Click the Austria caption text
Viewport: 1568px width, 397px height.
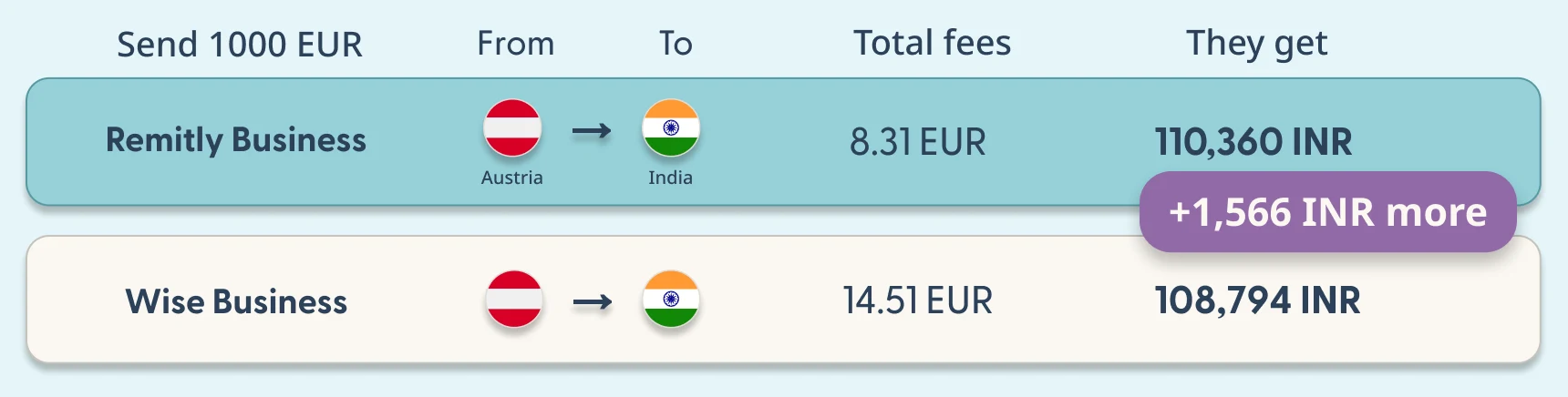pos(512,178)
